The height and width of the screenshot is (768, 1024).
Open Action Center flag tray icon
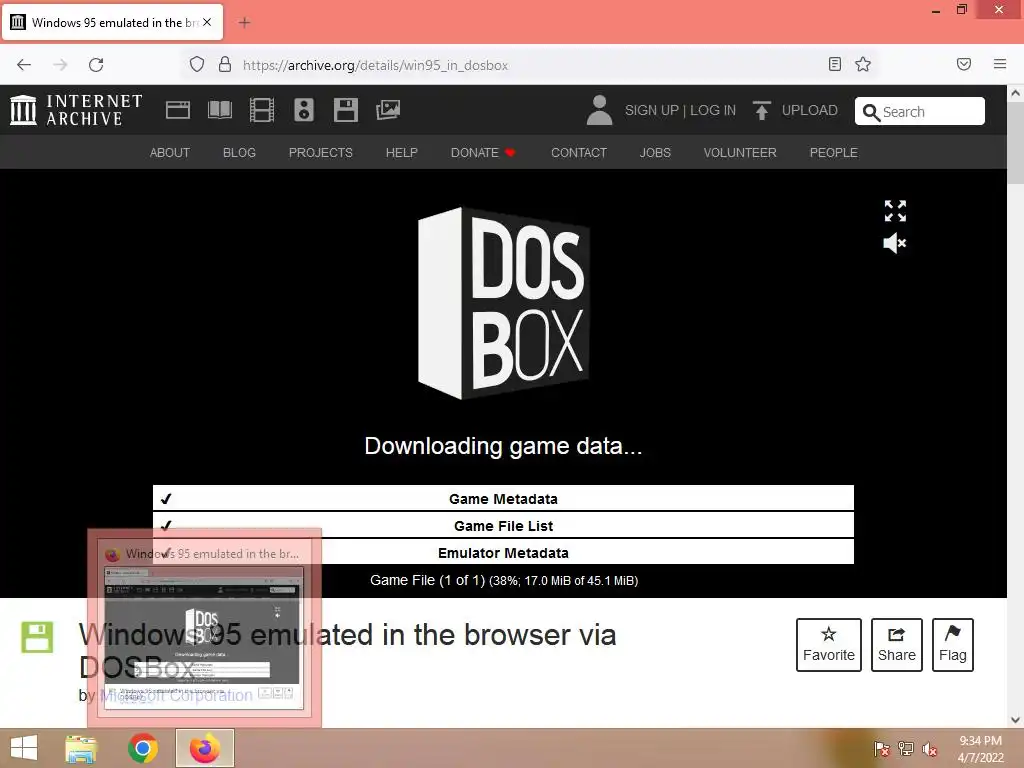(x=881, y=748)
